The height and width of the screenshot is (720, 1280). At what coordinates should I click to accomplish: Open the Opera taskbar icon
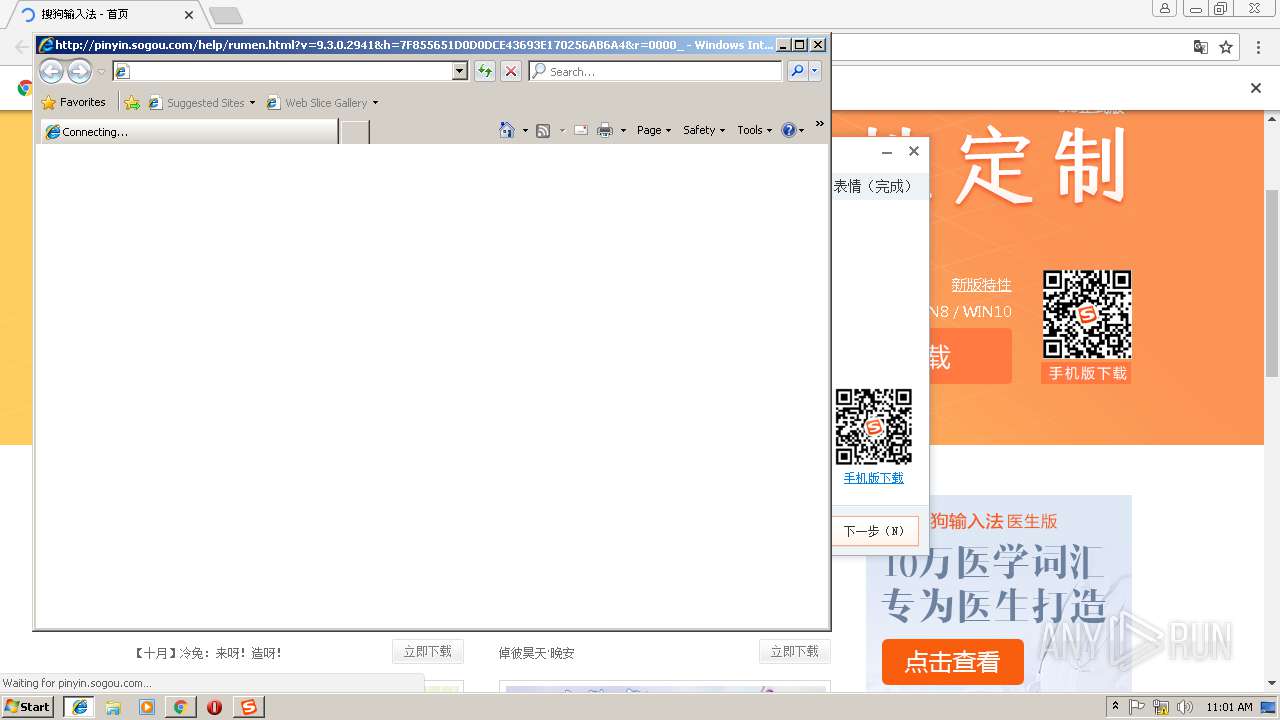pyautogui.click(x=214, y=707)
